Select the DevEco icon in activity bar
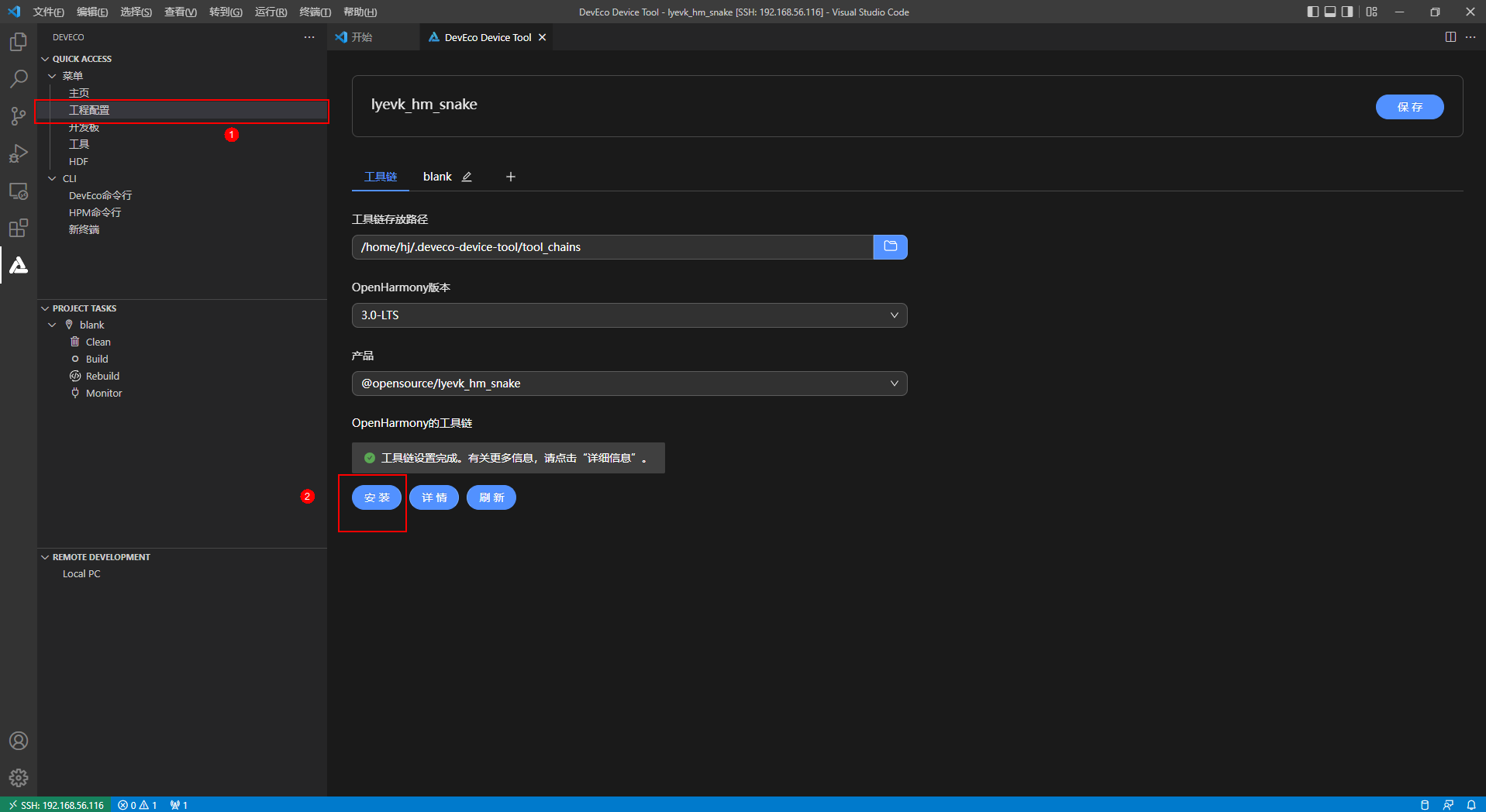 pyautogui.click(x=19, y=265)
